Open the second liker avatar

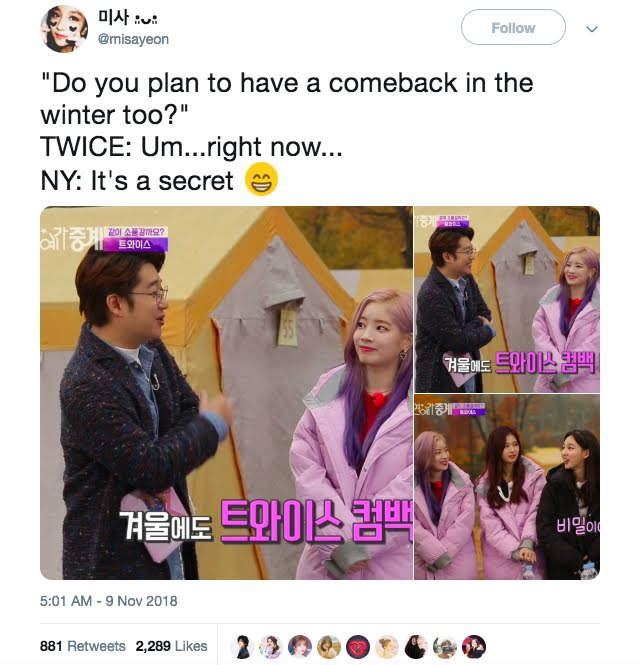tap(271, 647)
